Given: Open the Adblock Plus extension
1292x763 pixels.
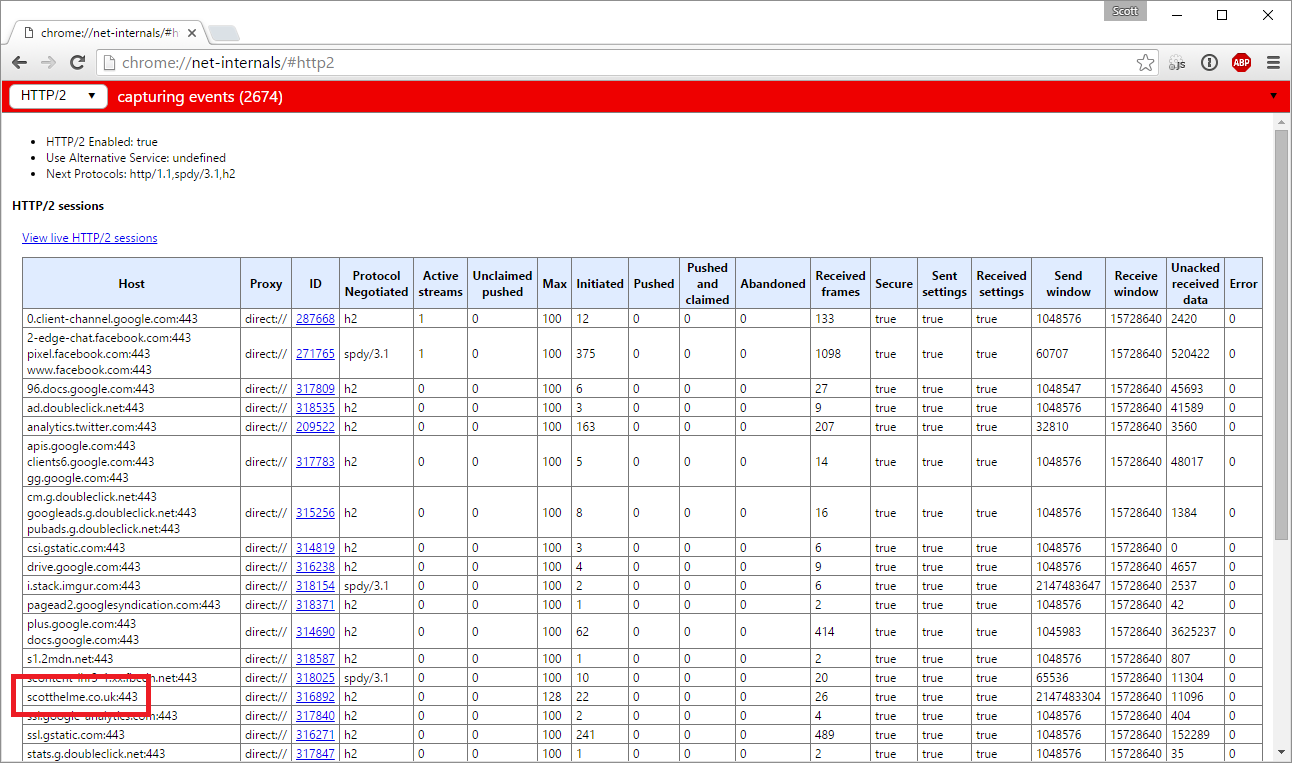Looking at the screenshot, I should coord(1241,62).
